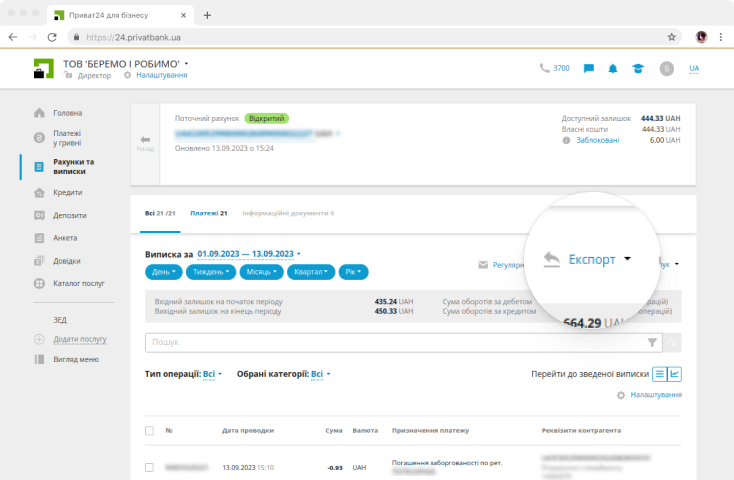The width and height of the screenshot is (734, 480).
Task: Tick the select-all checkbox in table header
Action: (149, 430)
